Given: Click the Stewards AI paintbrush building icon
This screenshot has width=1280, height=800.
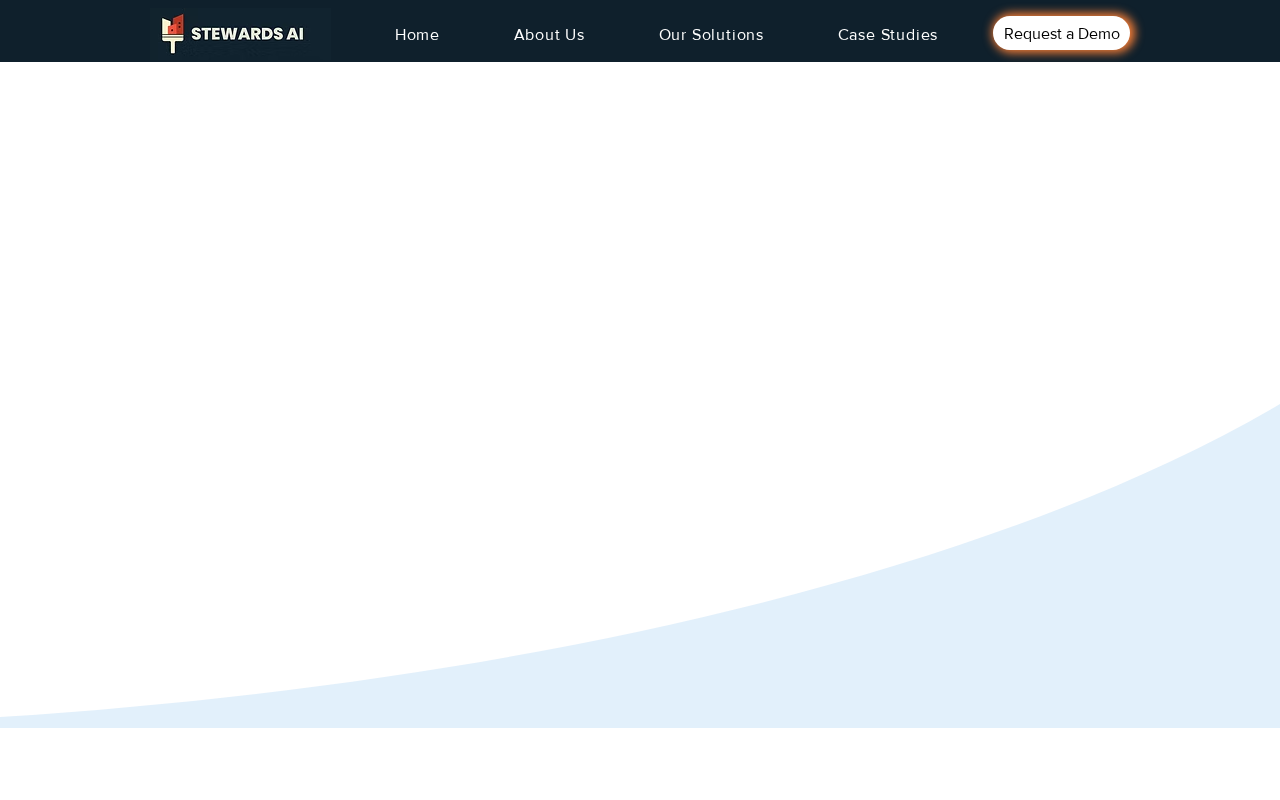Looking at the screenshot, I should click(173, 33).
